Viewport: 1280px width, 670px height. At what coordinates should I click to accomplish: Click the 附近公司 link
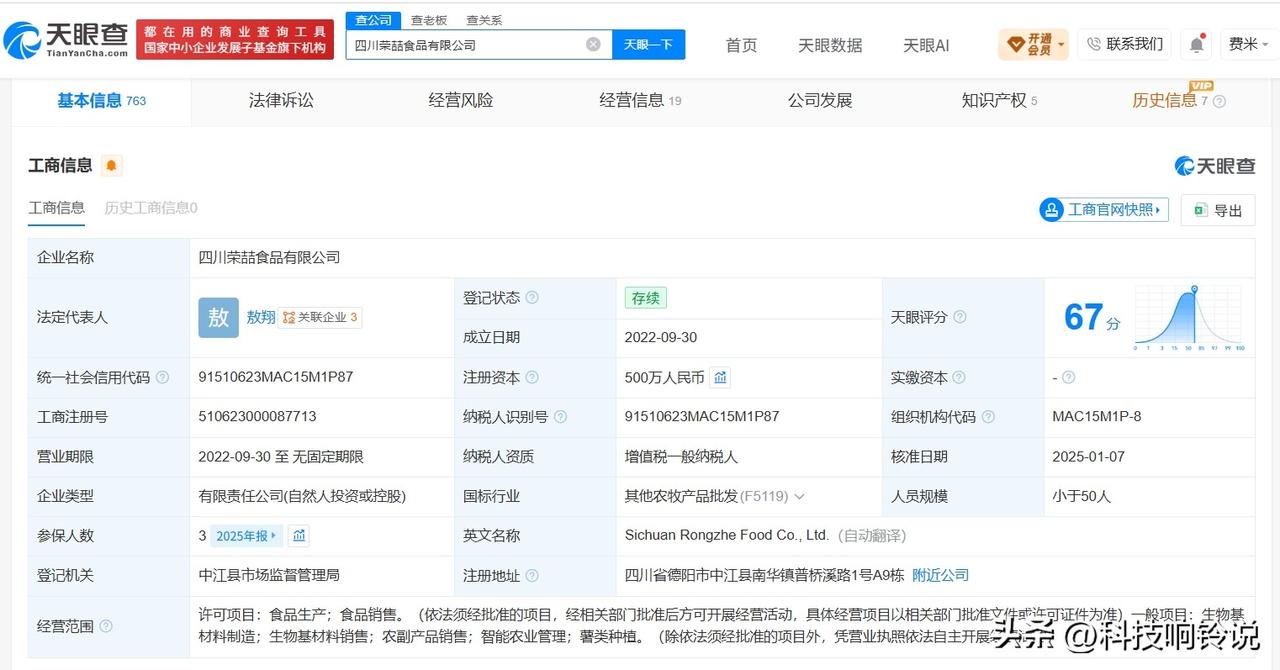[941, 575]
